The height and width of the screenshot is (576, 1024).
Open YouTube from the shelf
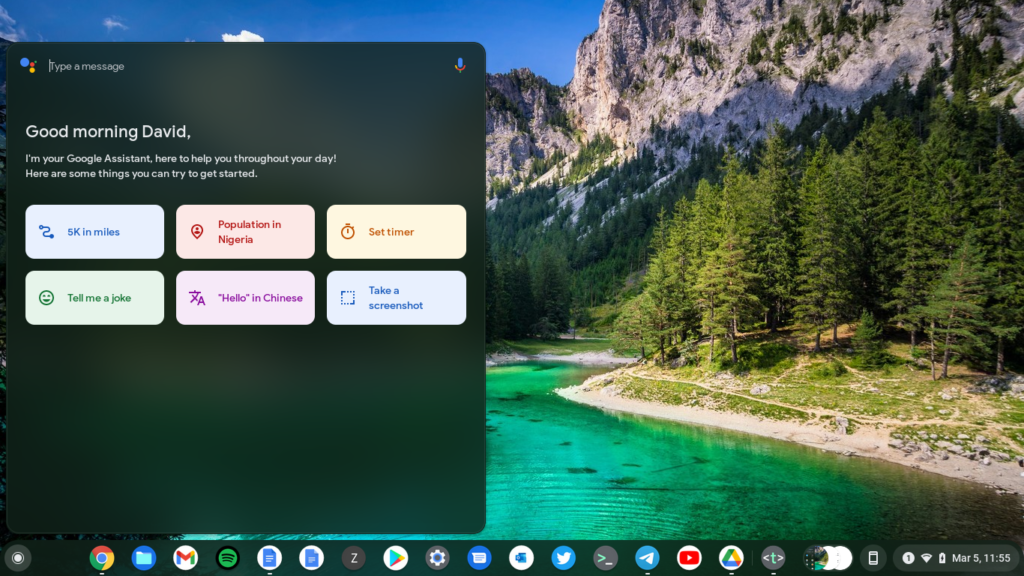click(x=689, y=558)
